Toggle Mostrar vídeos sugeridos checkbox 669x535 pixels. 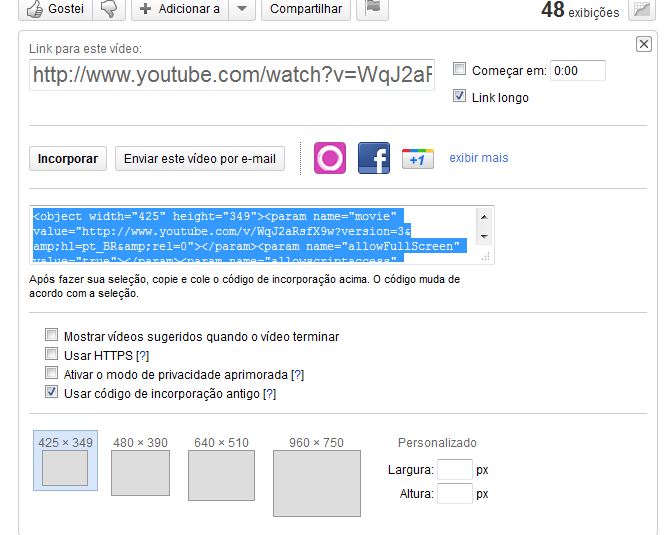pyautogui.click(x=51, y=335)
